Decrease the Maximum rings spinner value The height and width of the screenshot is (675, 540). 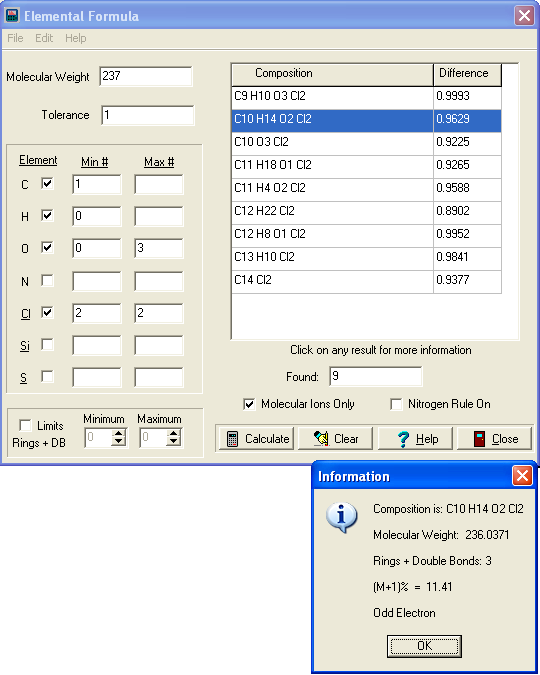pyautogui.click(x=174, y=442)
